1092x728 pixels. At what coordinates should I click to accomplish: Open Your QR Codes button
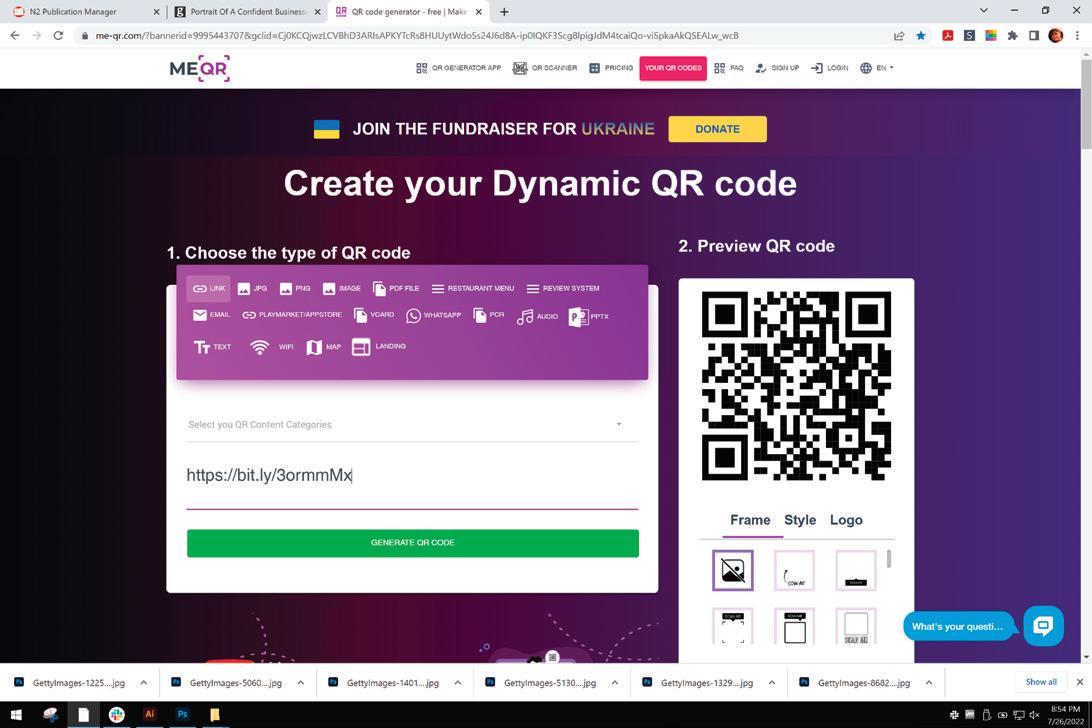[673, 68]
